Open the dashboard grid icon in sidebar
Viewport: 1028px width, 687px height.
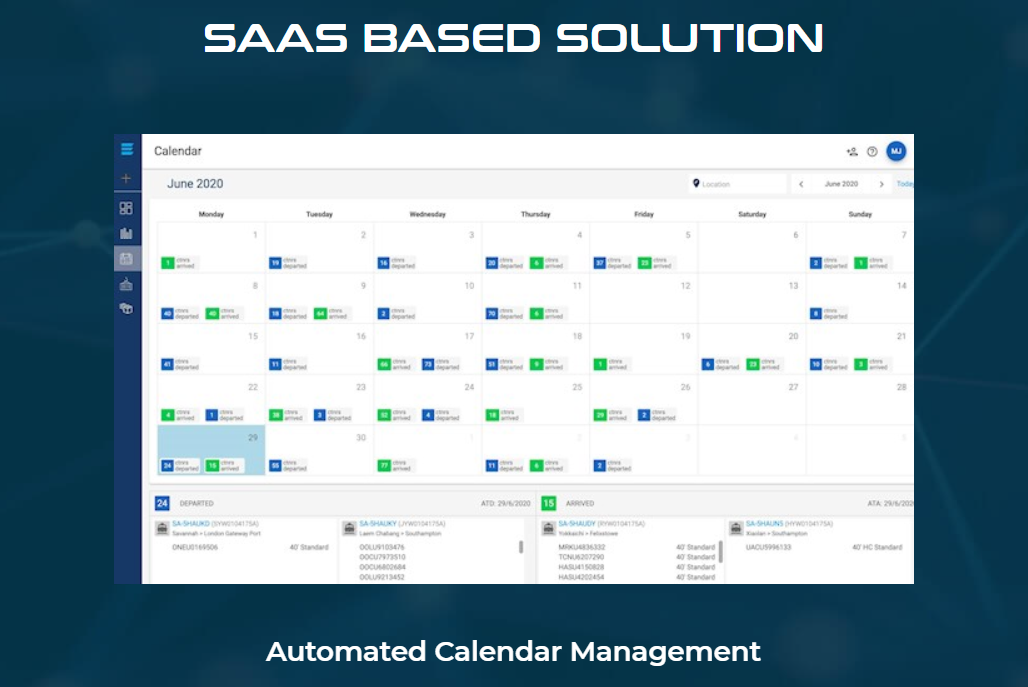pyautogui.click(x=126, y=208)
